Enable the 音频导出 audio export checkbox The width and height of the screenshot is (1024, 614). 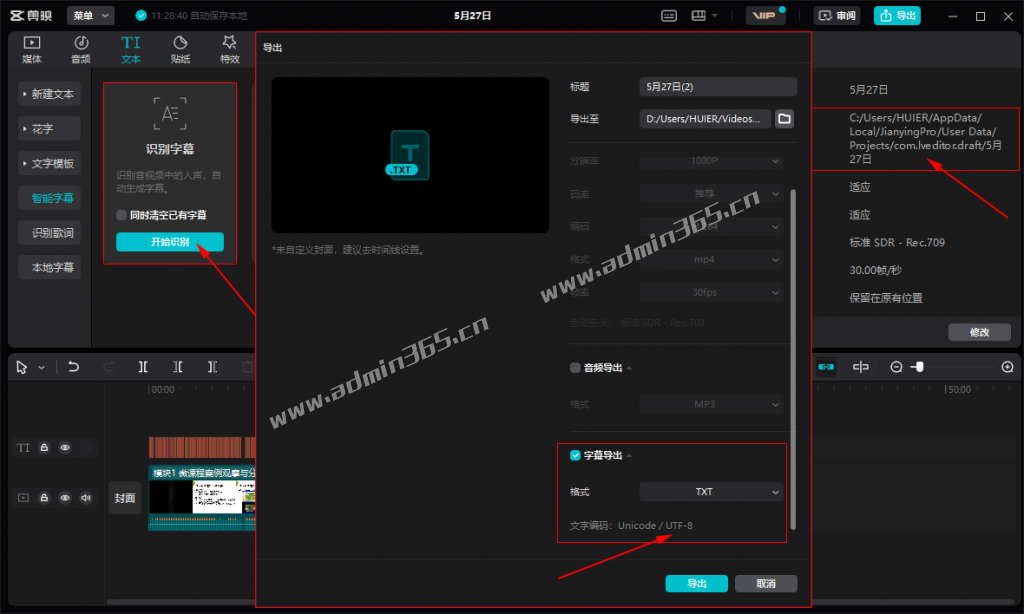coord(575,368)
